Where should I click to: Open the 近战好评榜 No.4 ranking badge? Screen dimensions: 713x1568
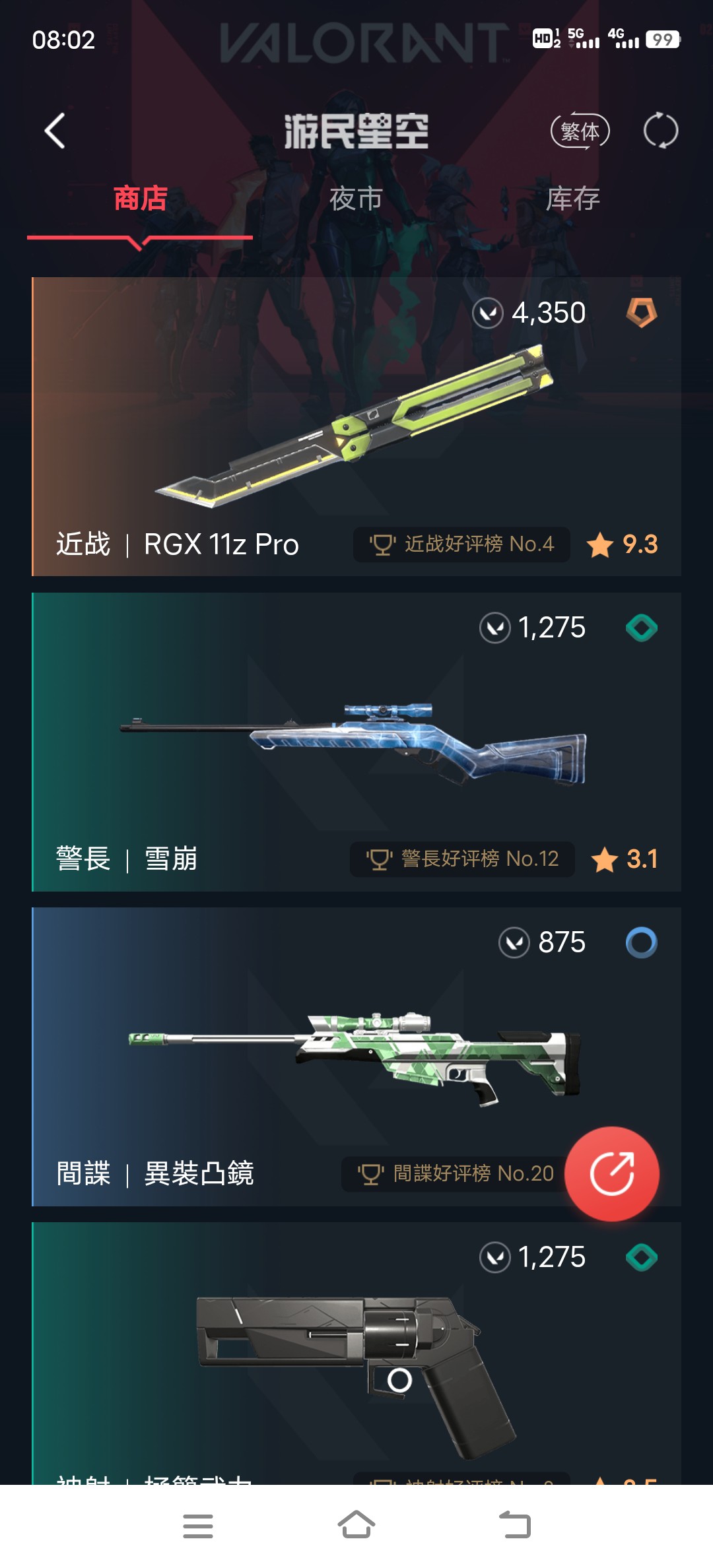461,544
